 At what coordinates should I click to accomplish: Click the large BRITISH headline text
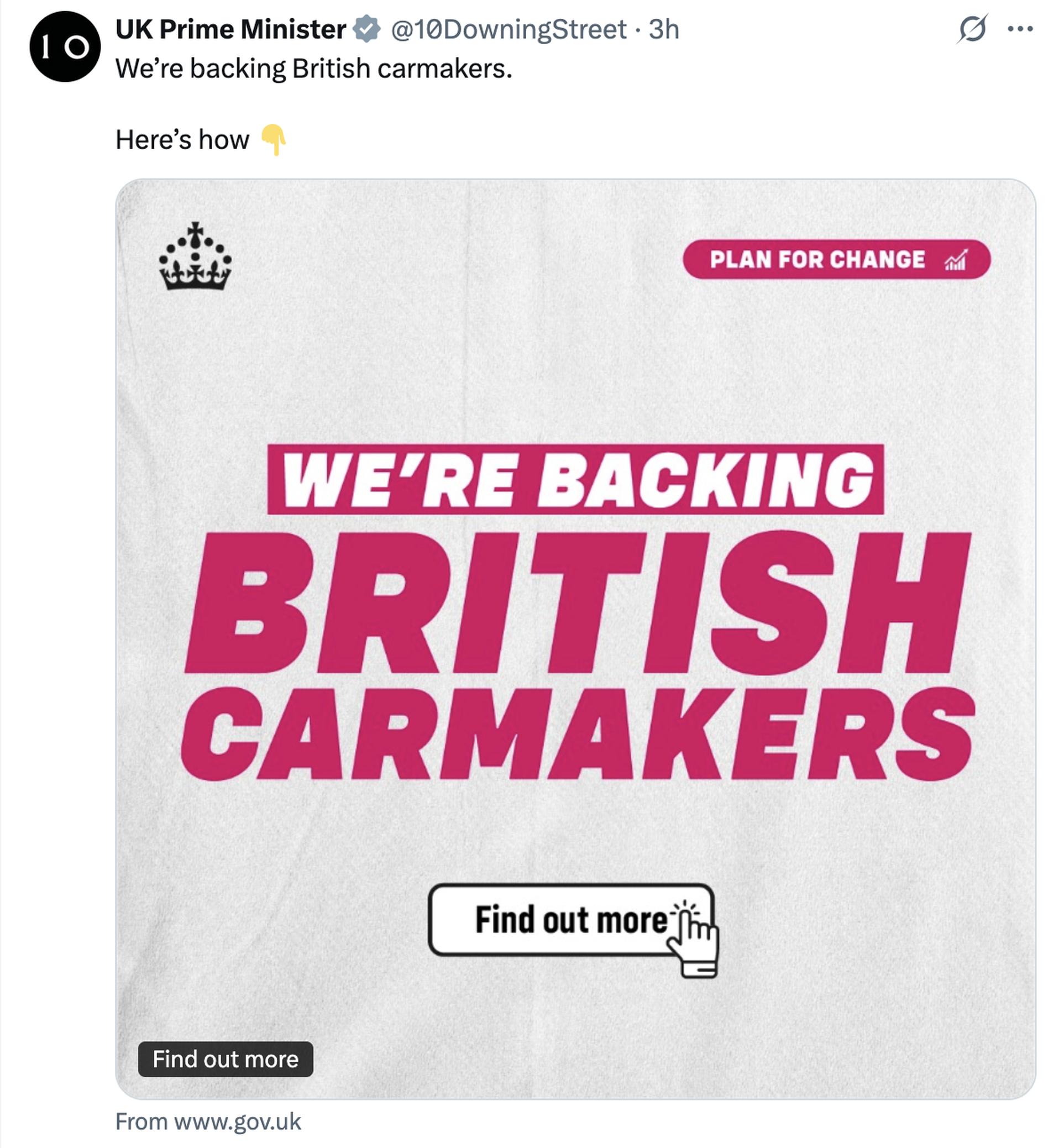(x=578, y=603)
